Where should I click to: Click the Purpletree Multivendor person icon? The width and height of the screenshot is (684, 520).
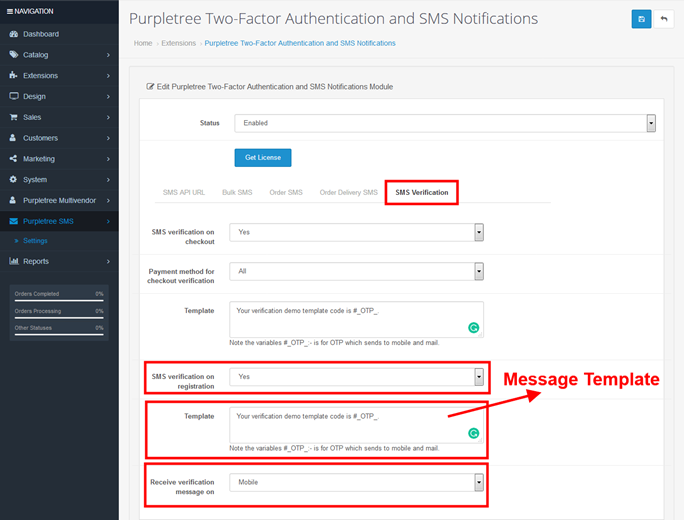[13, 200]
